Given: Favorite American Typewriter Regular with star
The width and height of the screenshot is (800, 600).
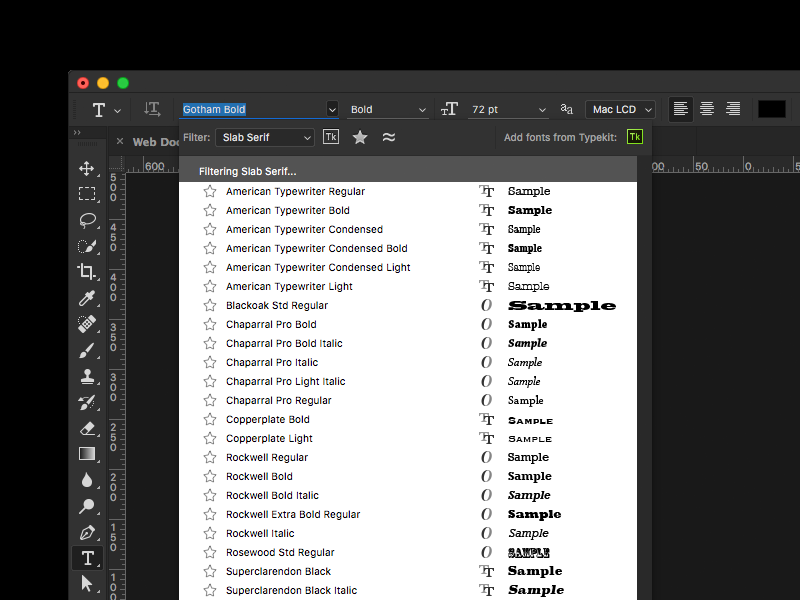Looking at the screenshot, I should 210,191.
